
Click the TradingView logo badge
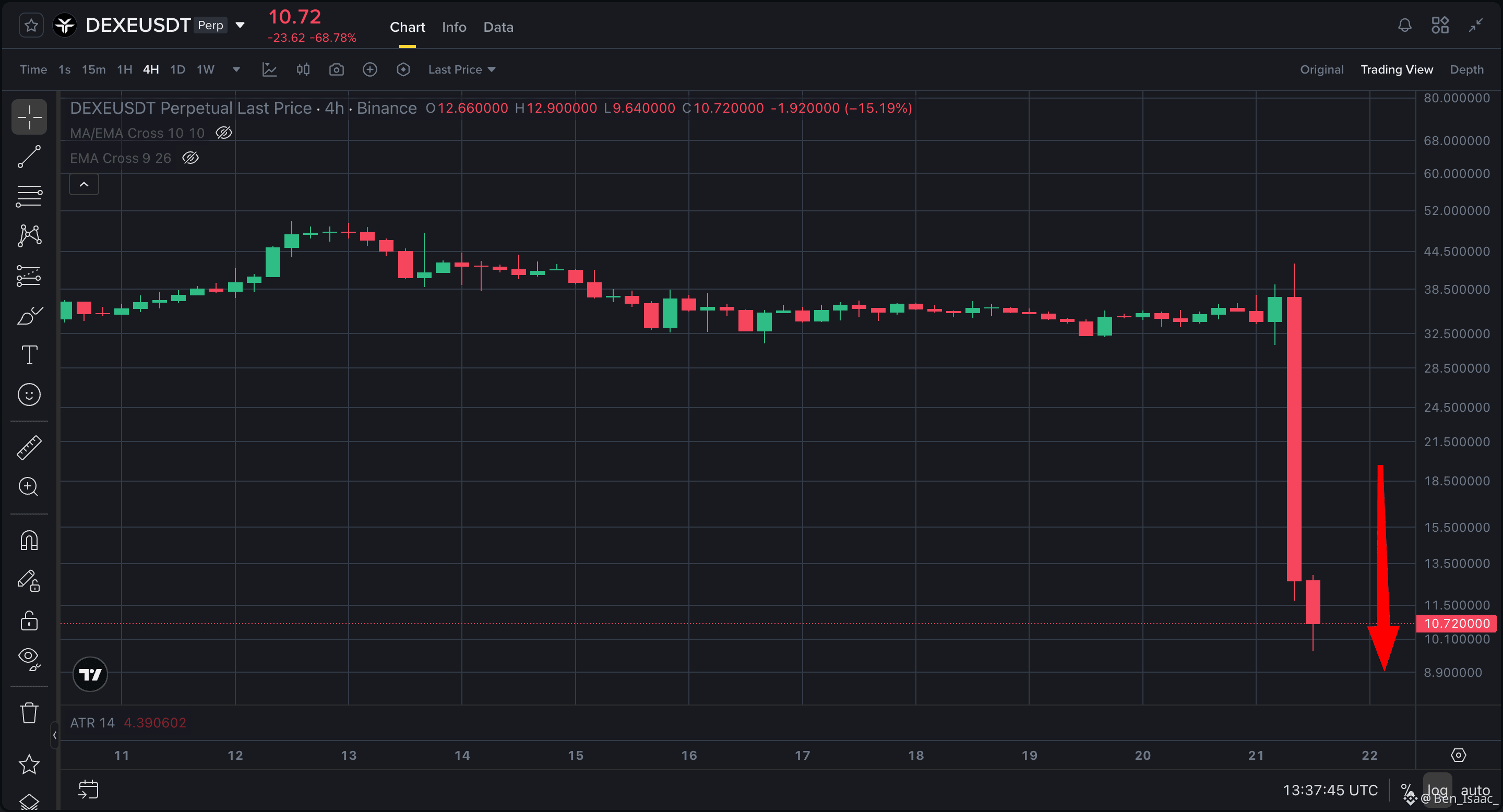pyautogui.click(x=90, y=674)
